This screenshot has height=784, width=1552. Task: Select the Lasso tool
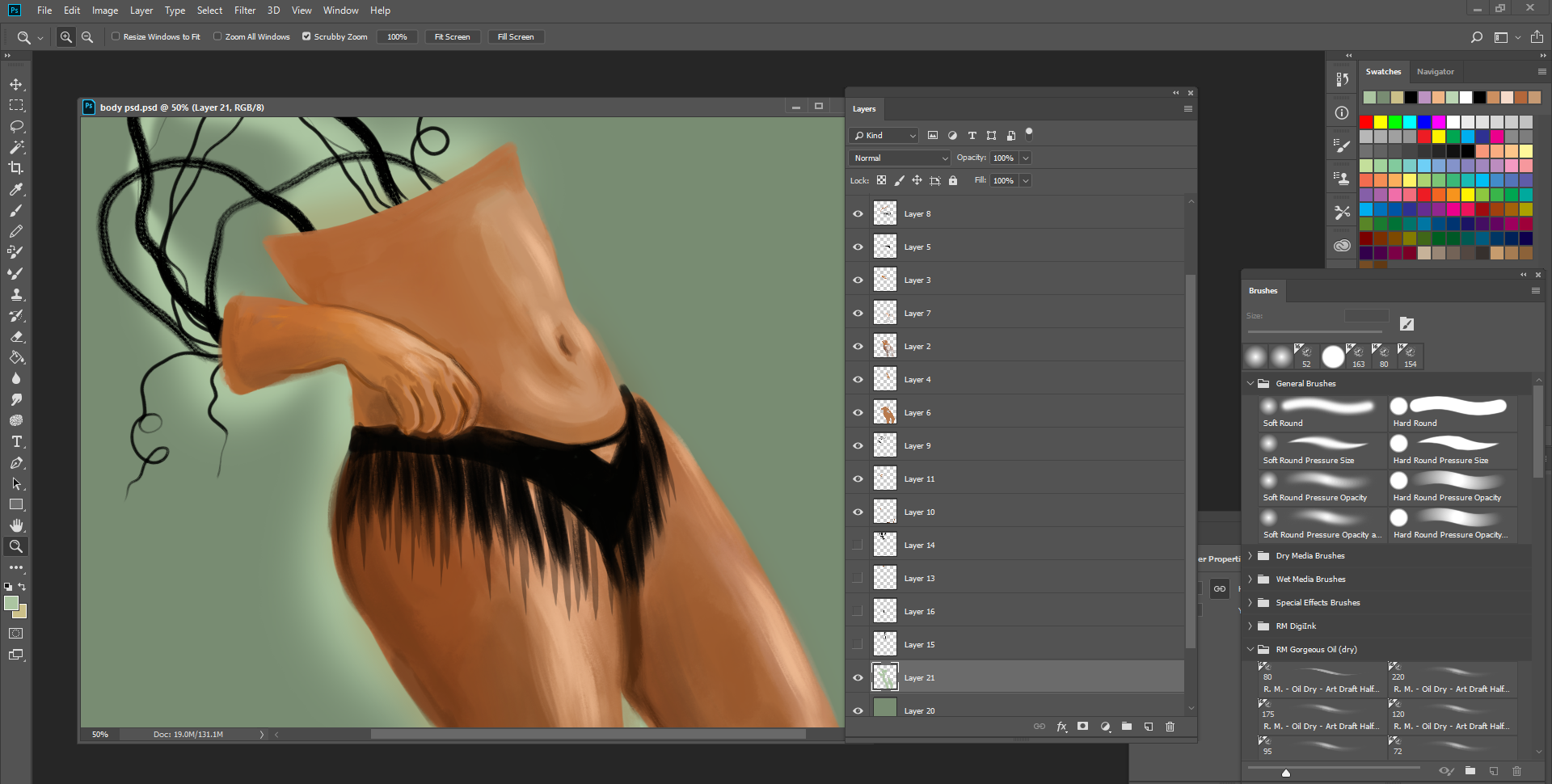pyautogui.click(x=16, y=127)
